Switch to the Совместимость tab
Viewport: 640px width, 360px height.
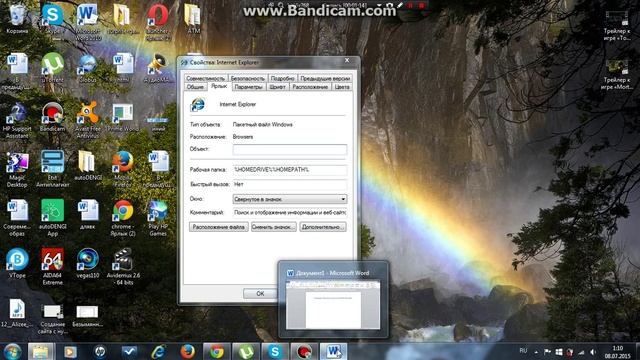point(205,78)
